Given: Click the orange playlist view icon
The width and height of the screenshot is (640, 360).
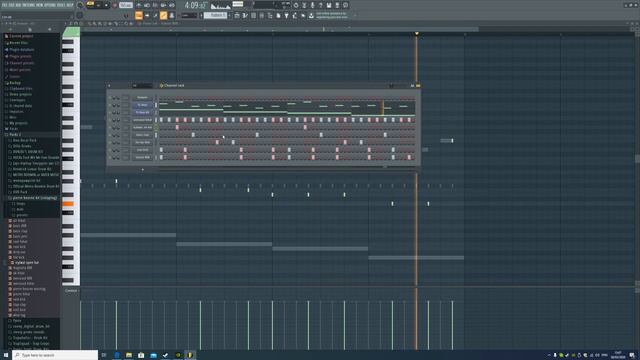Looking at the screenshot, I should click(x=138, y=16).
